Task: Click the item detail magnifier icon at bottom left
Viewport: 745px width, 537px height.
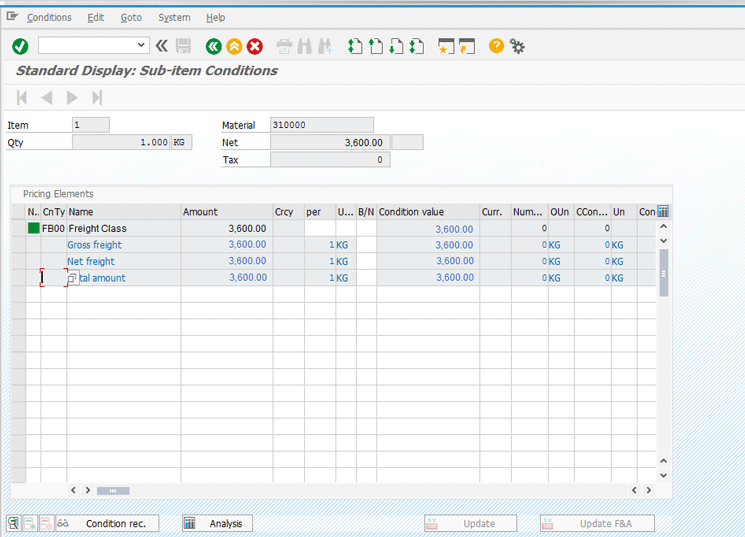Action: (x=14, y=523)
